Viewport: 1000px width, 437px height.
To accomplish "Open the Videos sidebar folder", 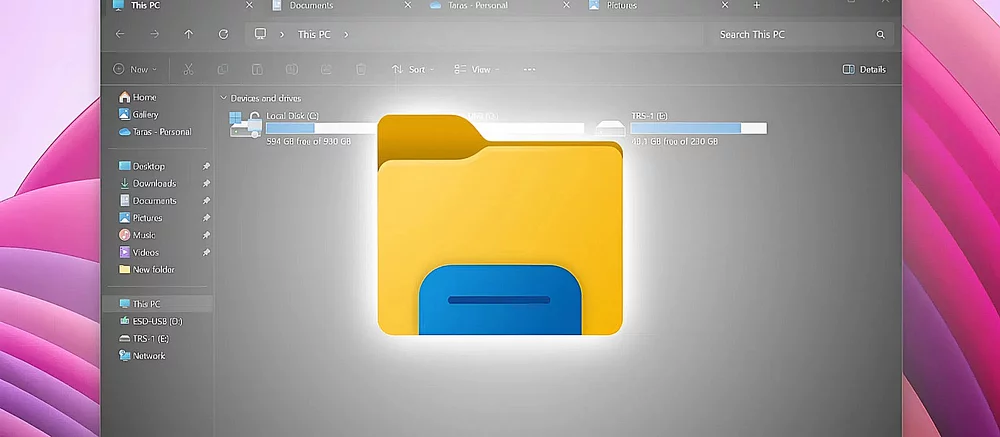I will (x=139, y=252).
